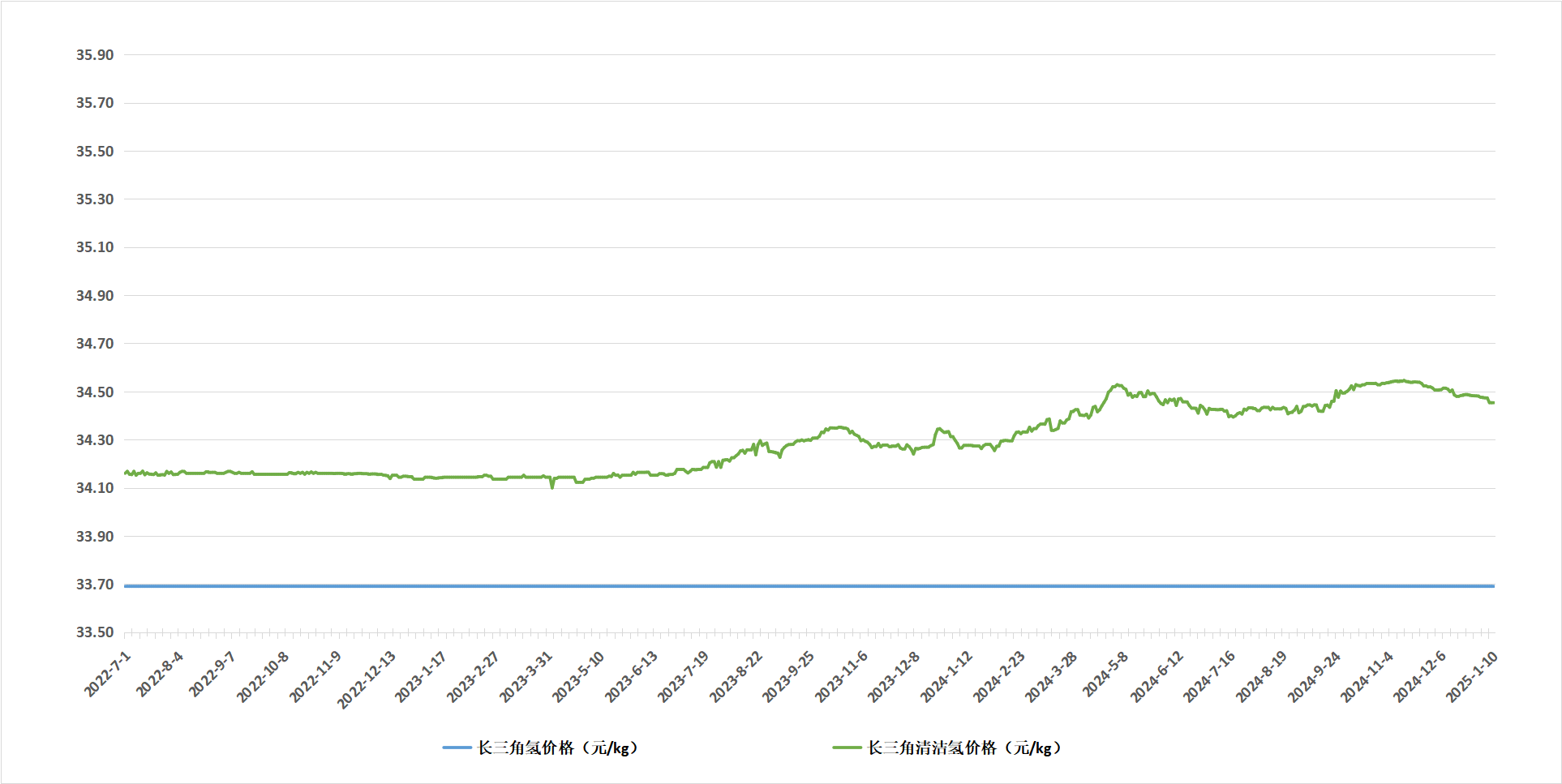Click the green line's sharp dip near 2023-3-31
The width and height of the screenshot is (1562, 784).
pos(552,486)
